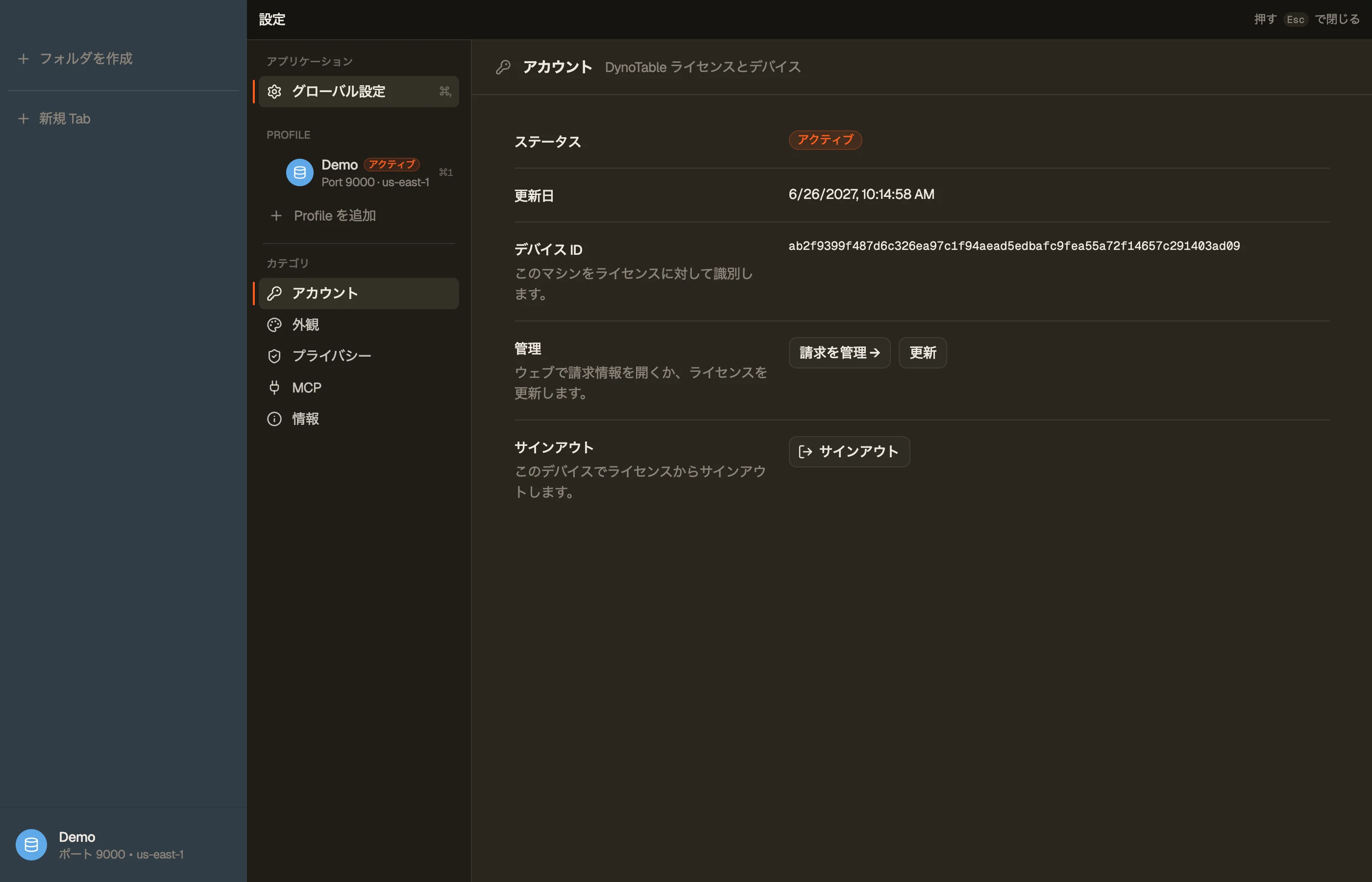This screenshot has width=1372, height=882.
Task: Click the 更新 license button
Action: tap(923, 353)
